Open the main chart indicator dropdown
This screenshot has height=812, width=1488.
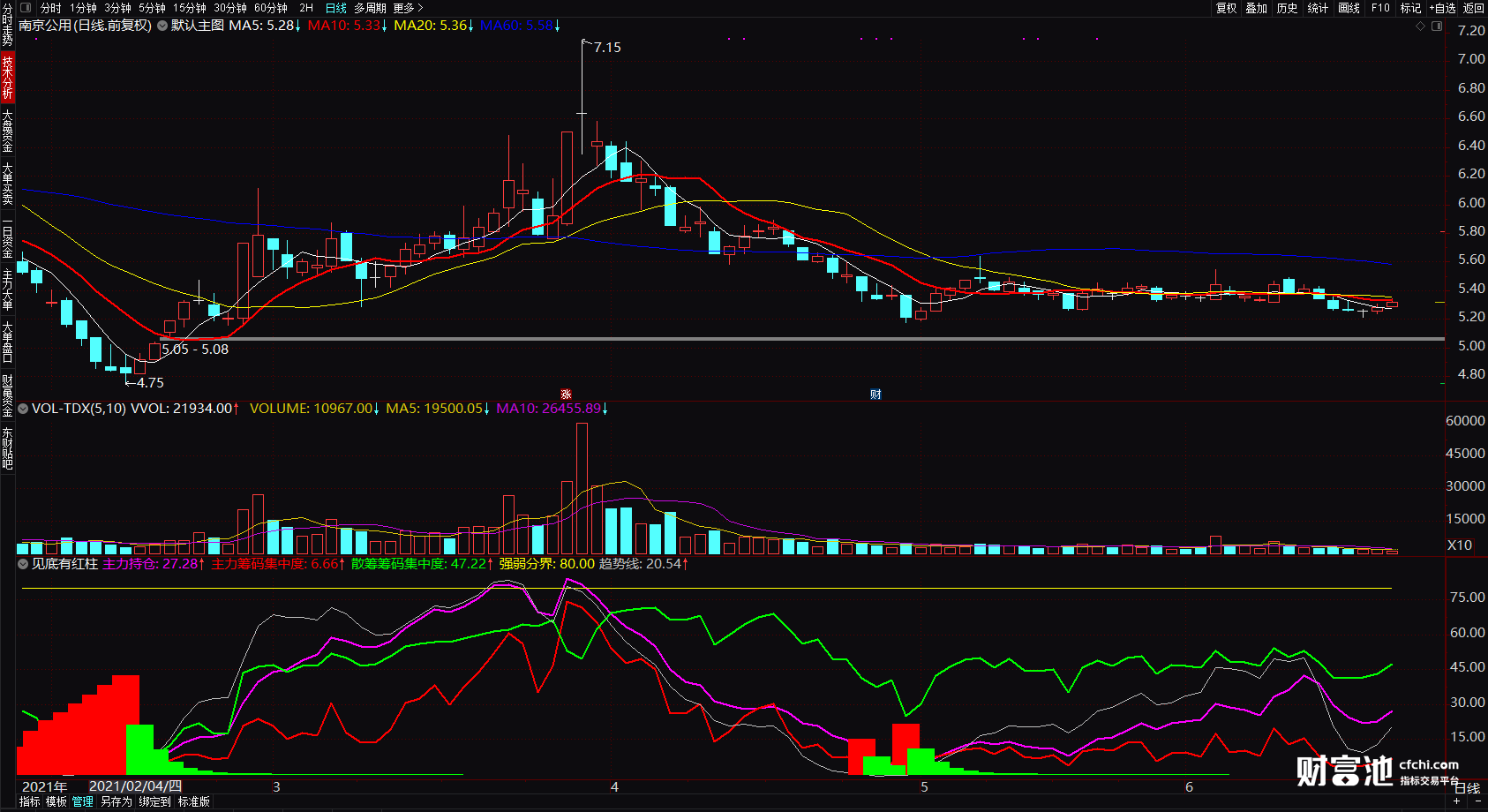pos(162,26)
